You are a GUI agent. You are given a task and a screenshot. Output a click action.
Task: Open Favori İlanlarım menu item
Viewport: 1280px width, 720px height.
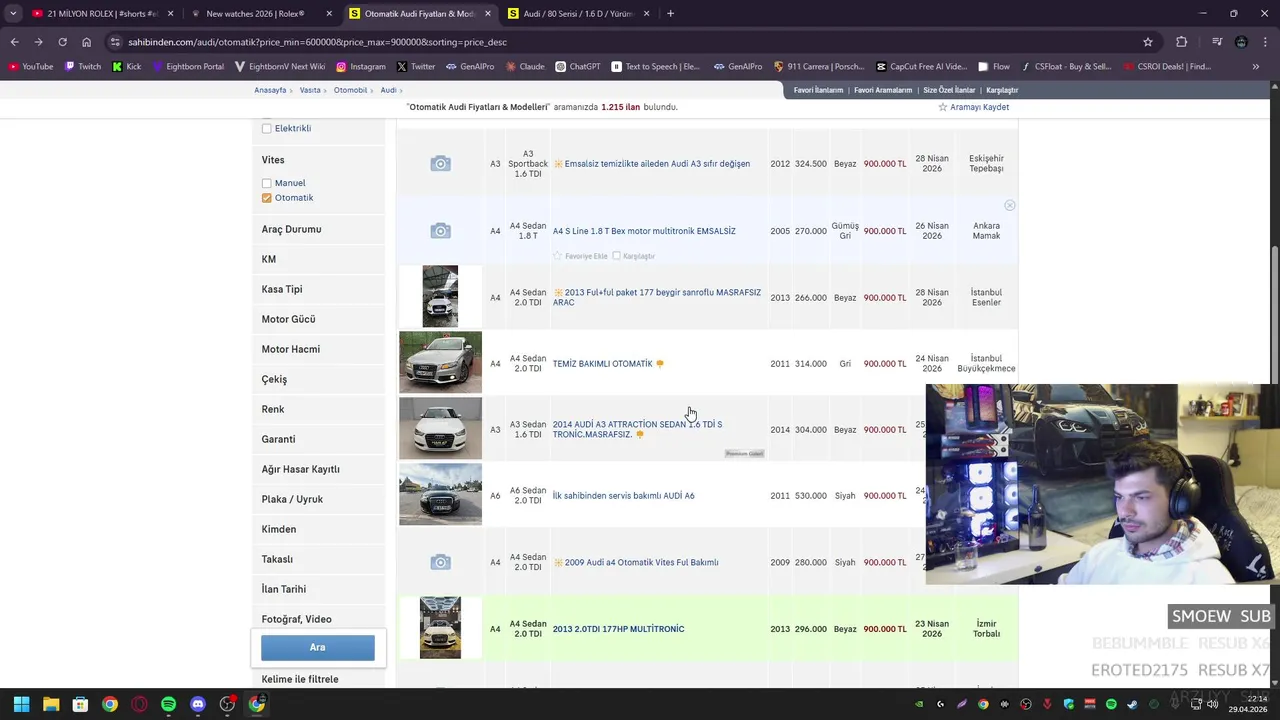[x=818, y=90]
